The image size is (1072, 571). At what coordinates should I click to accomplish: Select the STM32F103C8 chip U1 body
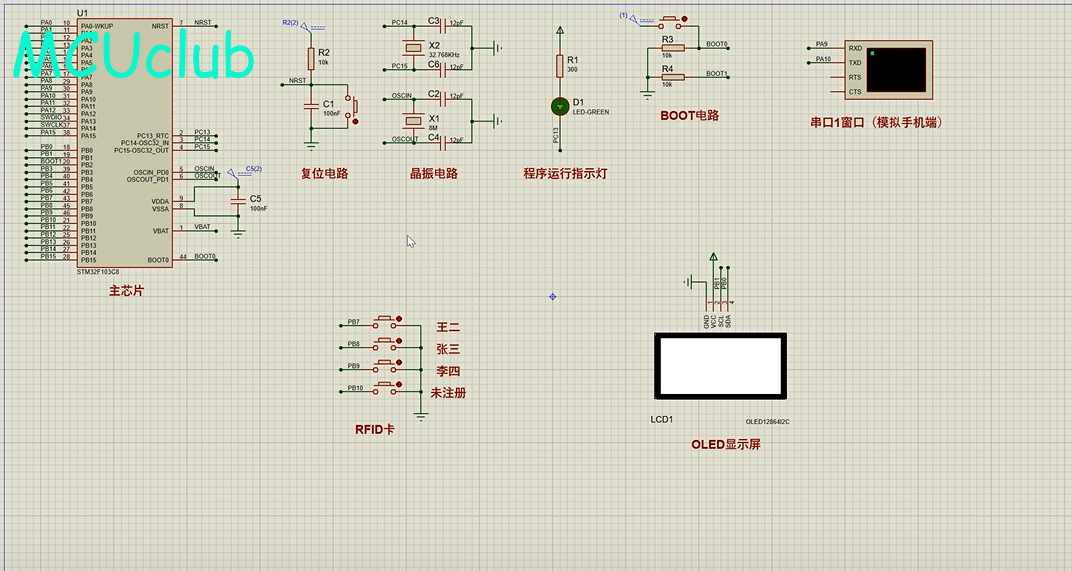pos(124,143)
